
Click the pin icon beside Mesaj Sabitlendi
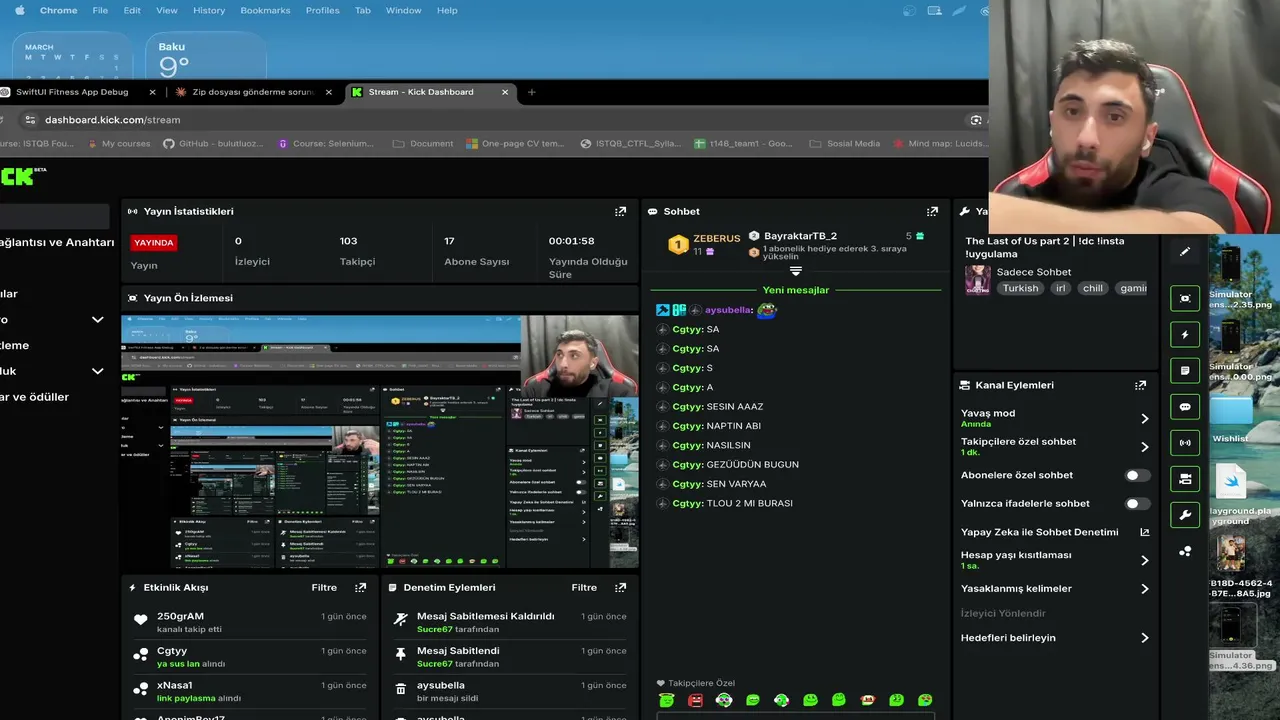pyautogui.click(x=401, y=654)
